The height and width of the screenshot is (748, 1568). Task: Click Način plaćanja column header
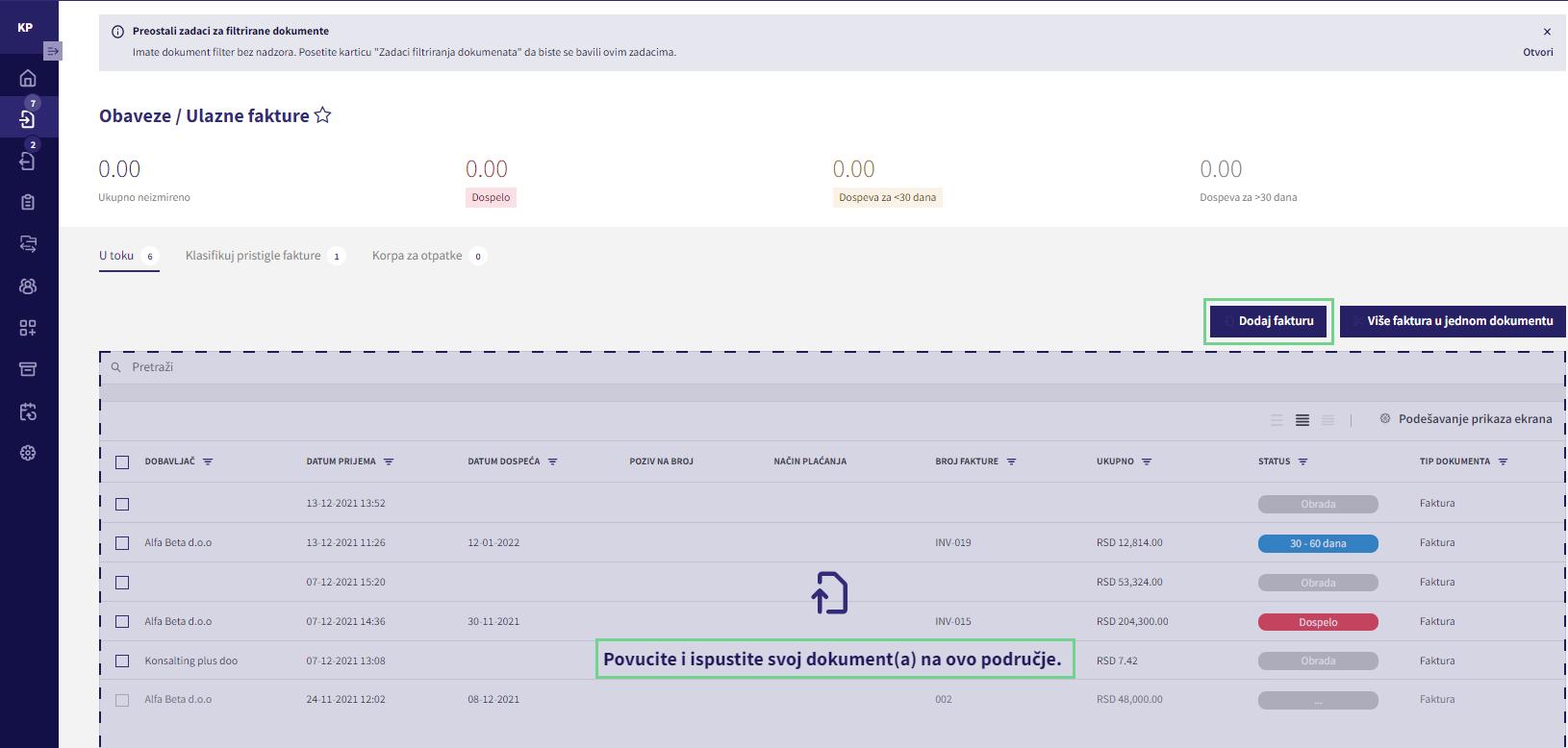[810, 461]
